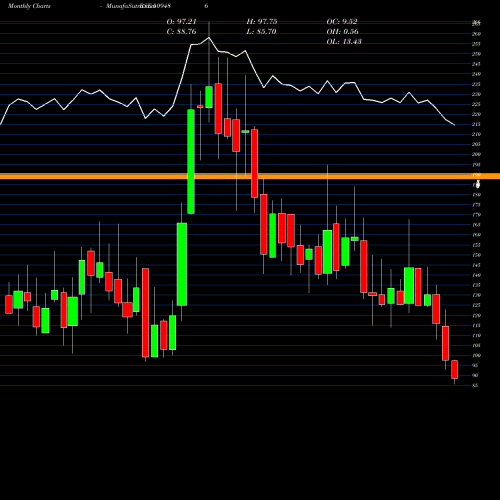The width and height of the screenshot is (500, 500).
Task: Click the 100 price axis label
Action: tap(476, 355)
